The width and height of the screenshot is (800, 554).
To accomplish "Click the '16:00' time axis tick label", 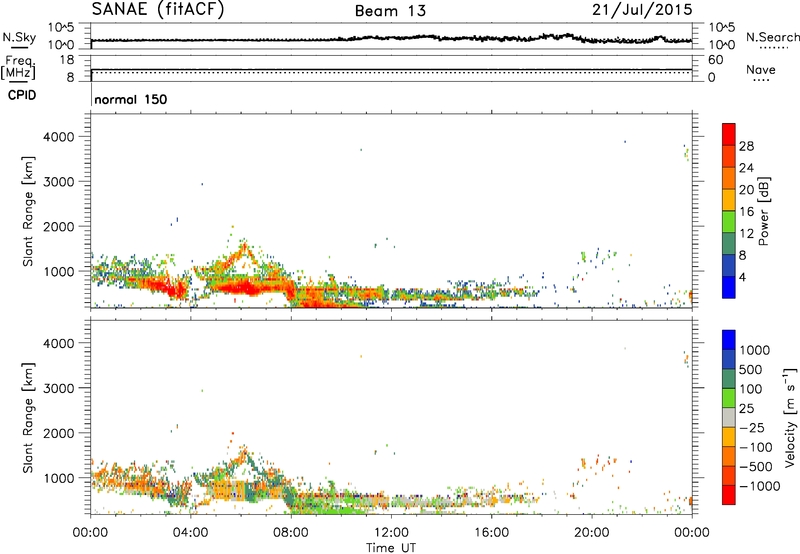I will 491,533.
